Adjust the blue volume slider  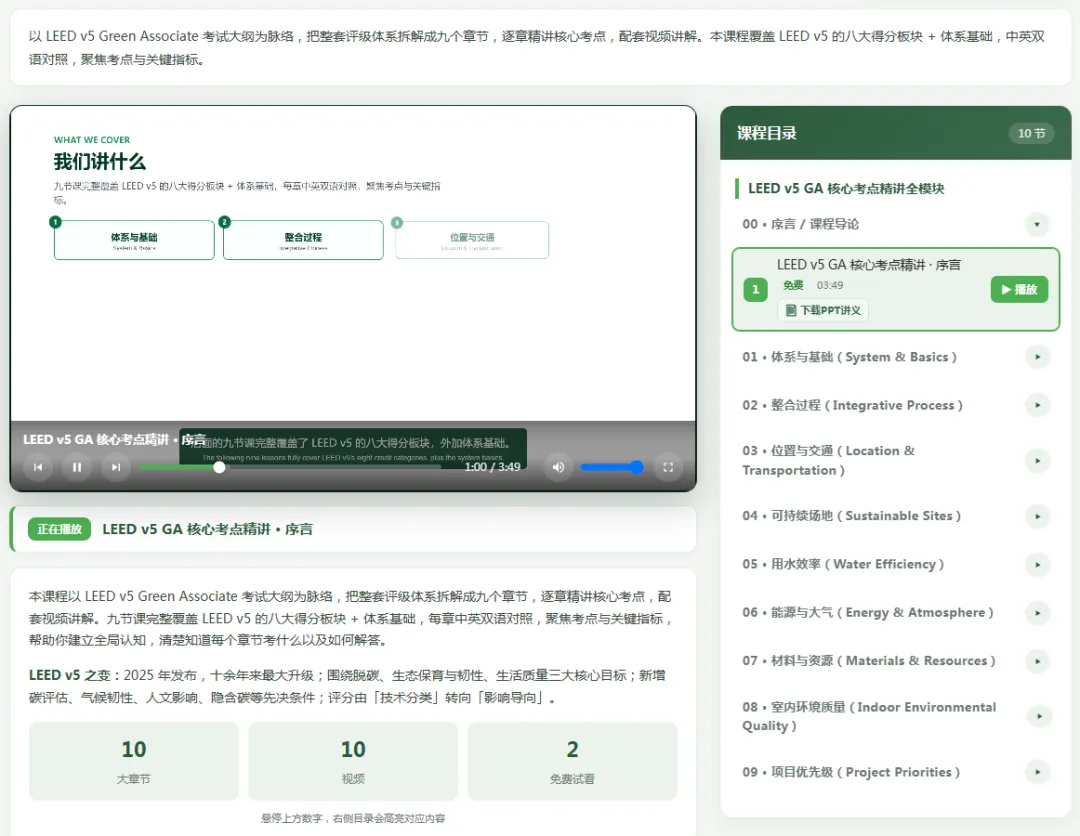612,467
